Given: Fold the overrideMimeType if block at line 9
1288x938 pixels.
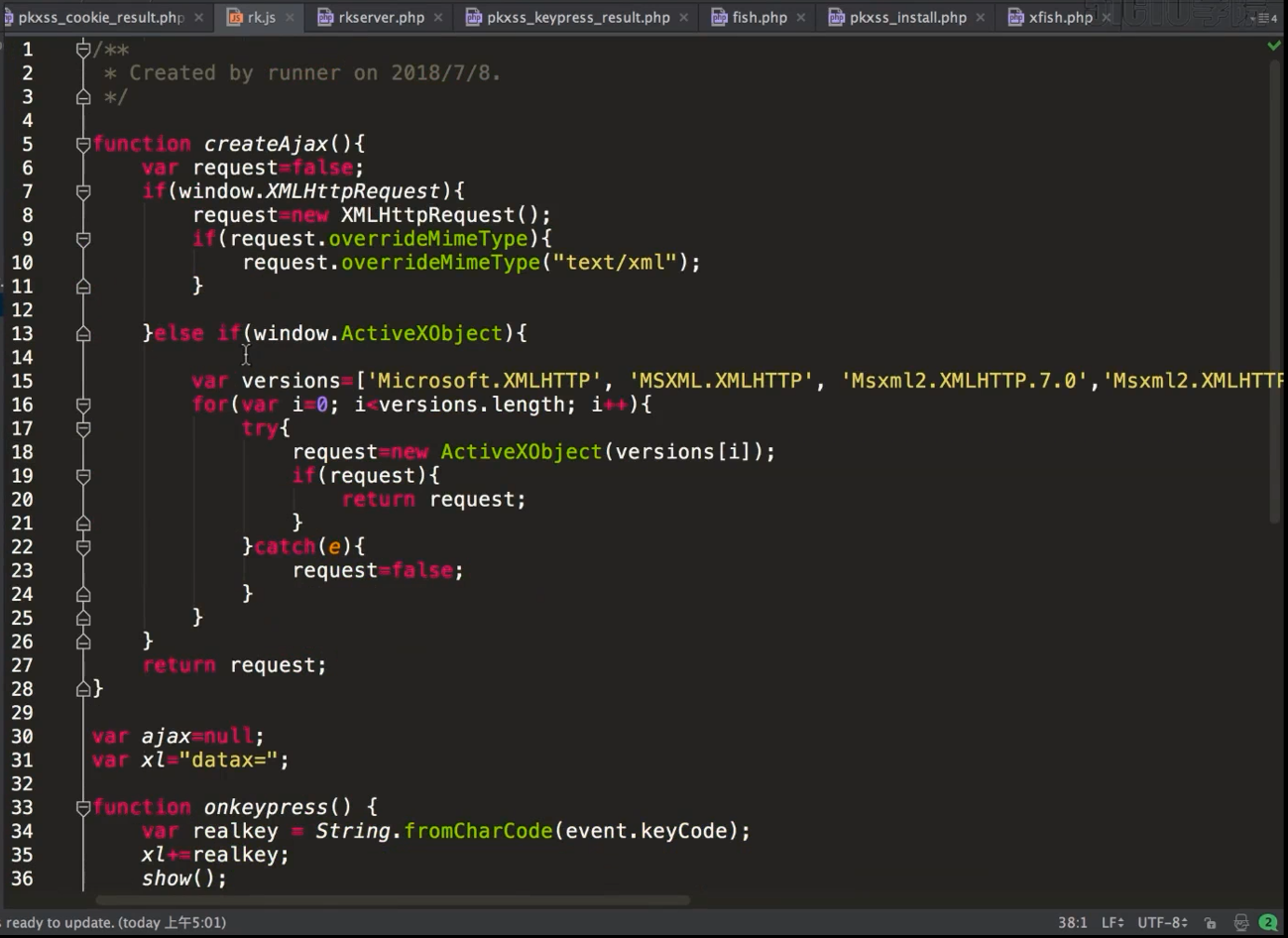Looking at the screenshot, I should coord(83,239).
